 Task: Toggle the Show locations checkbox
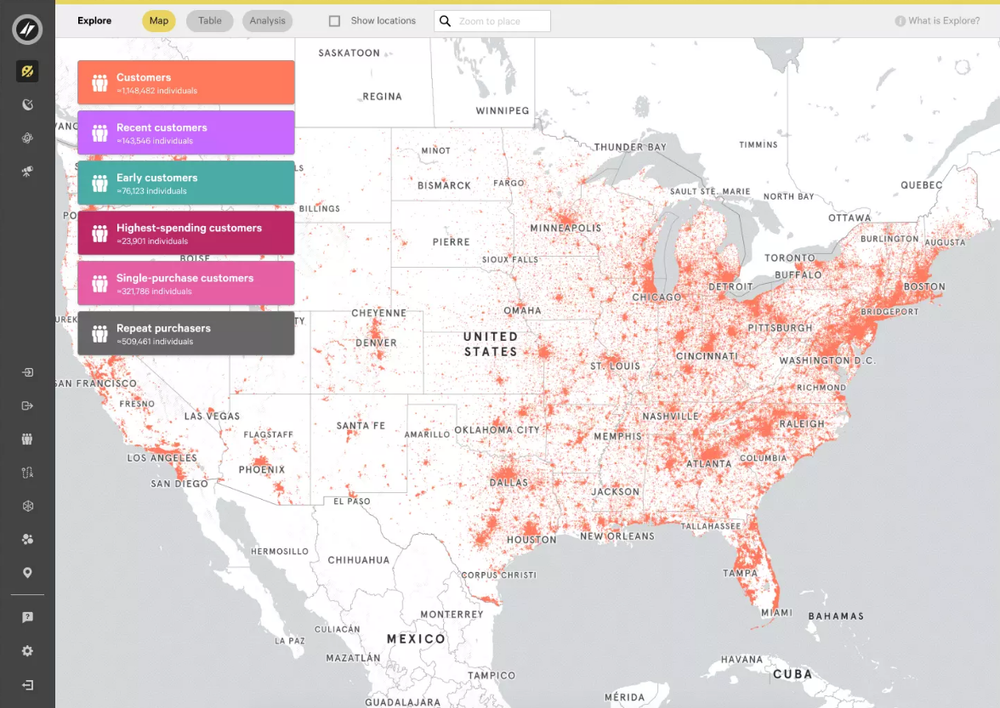coord(334,21)
